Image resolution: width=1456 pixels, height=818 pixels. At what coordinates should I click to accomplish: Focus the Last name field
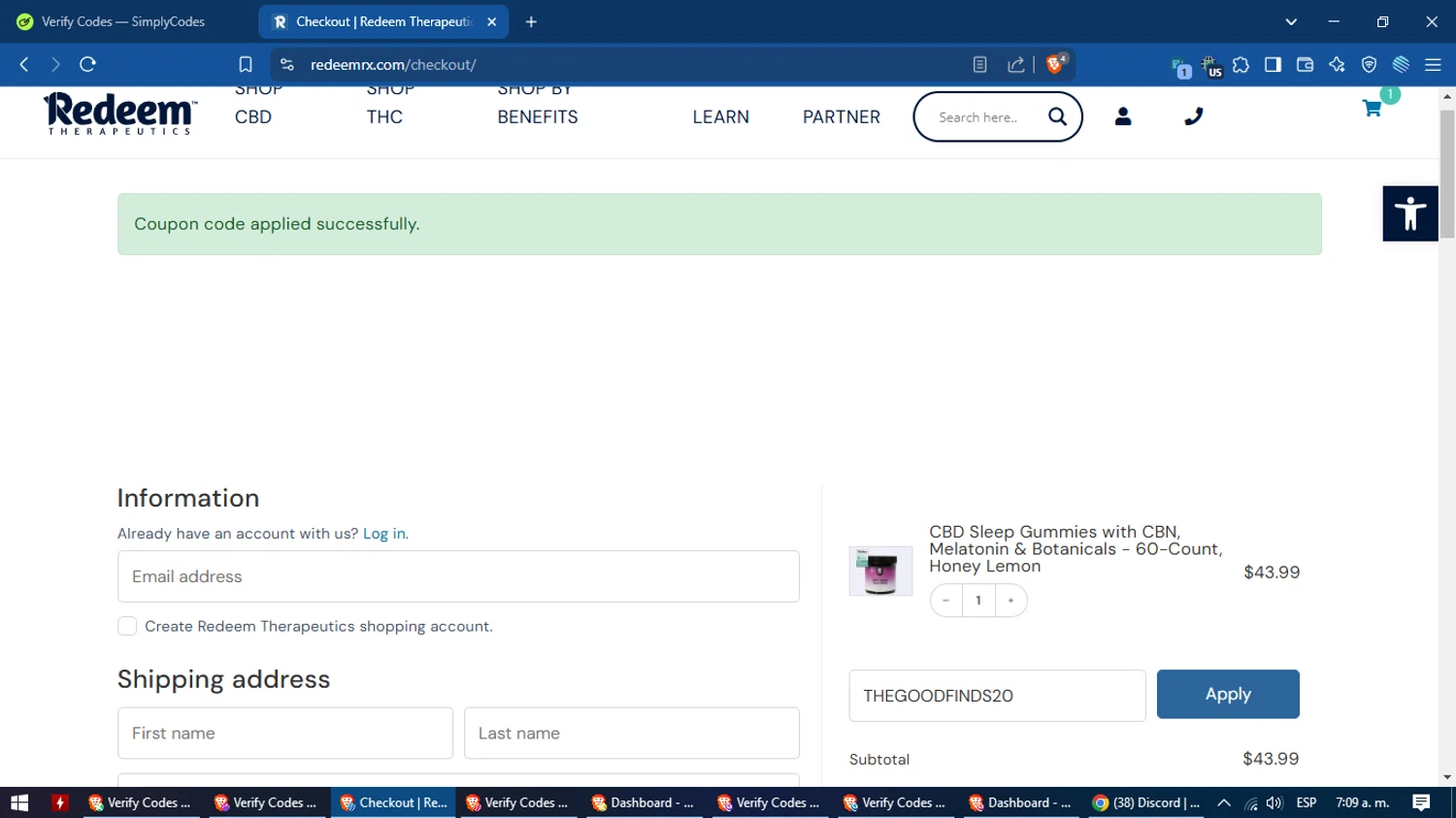(x=632, y=733)
